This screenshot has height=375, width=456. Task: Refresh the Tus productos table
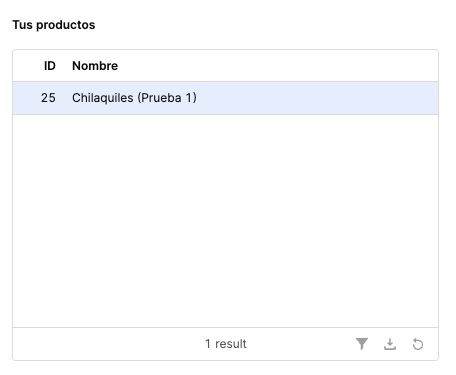(418, 344)
